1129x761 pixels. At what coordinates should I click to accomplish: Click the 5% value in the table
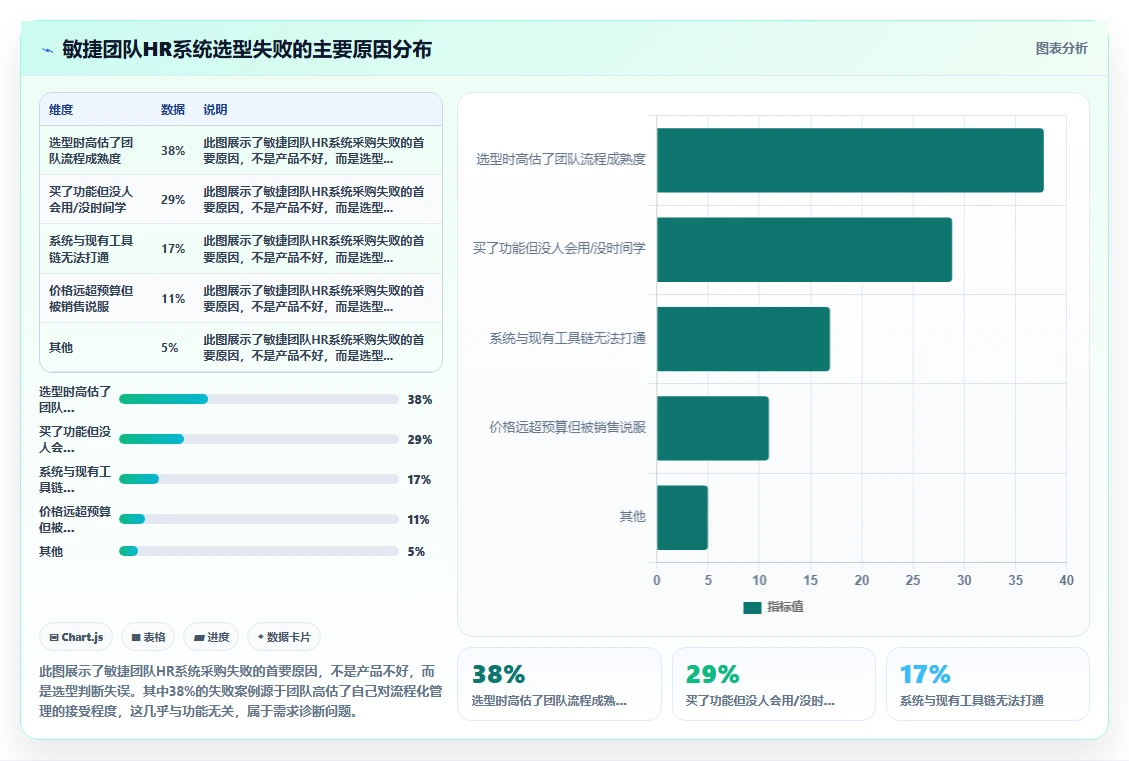170,347
